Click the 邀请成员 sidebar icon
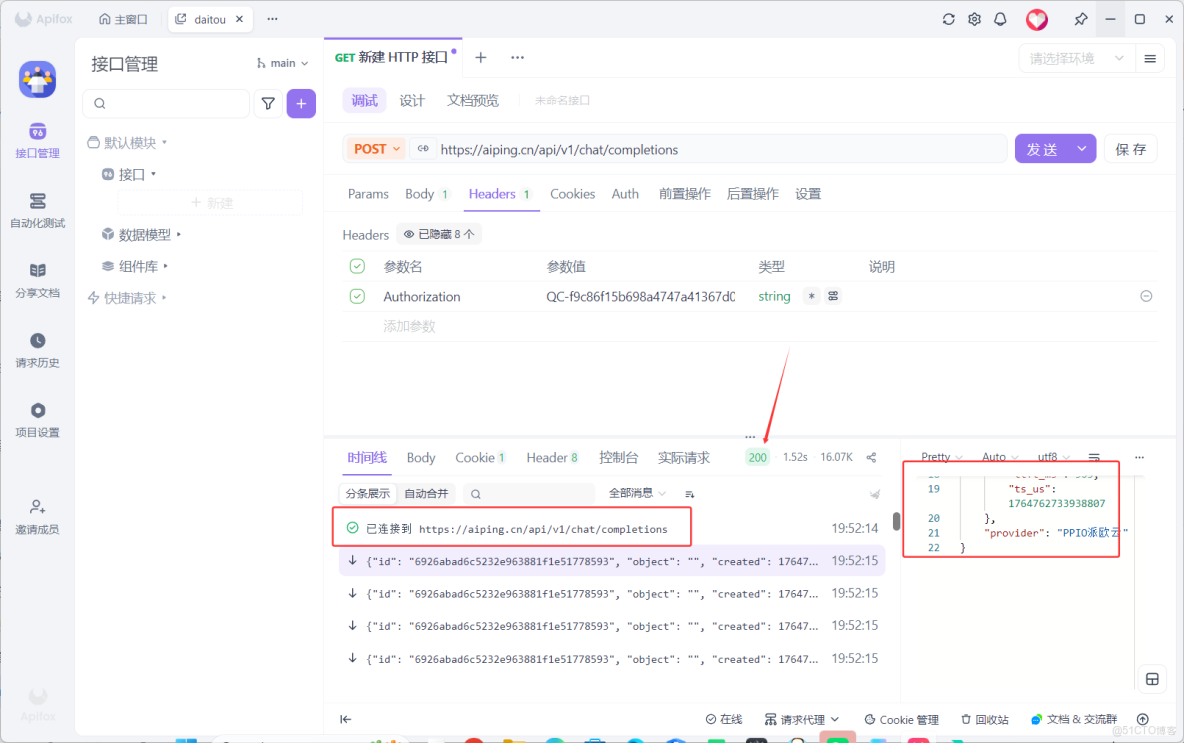Viewport: 1184px width, 743px height. 37,516
